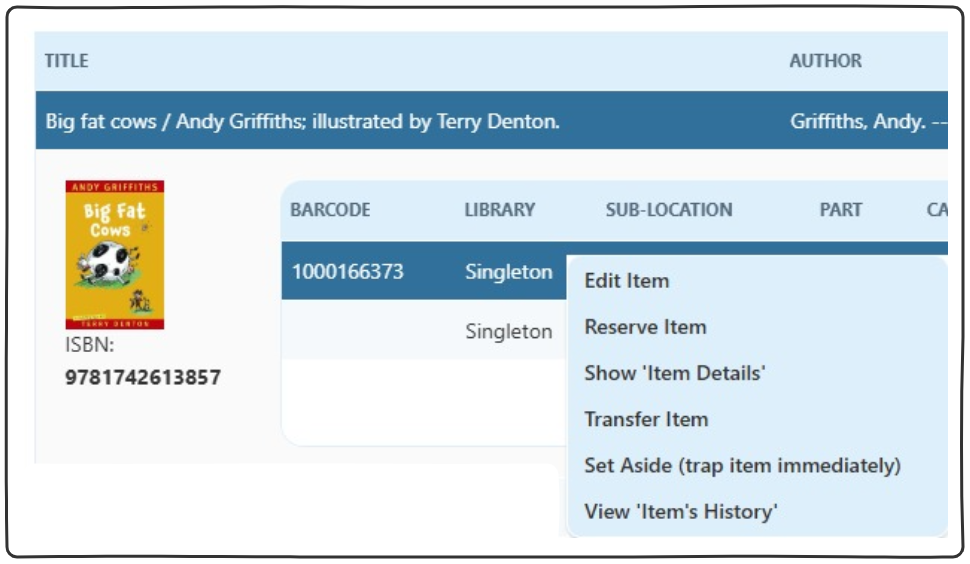
Task: Click 'Set Aside (trap item immediately)'
Action: click(x=742, y=466)
